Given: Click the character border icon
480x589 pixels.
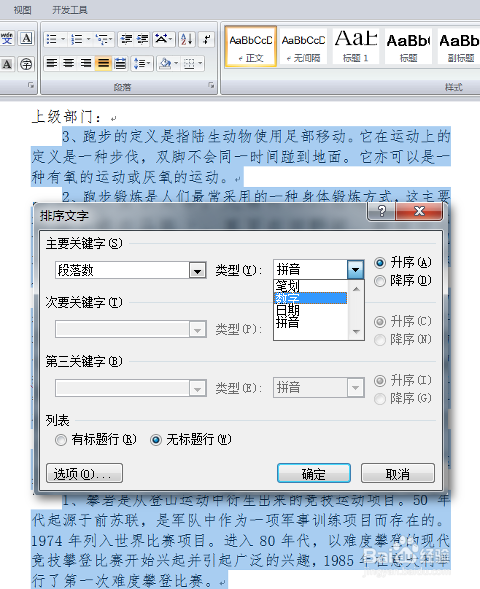Looking at the screenshot, I should [26, 38].
